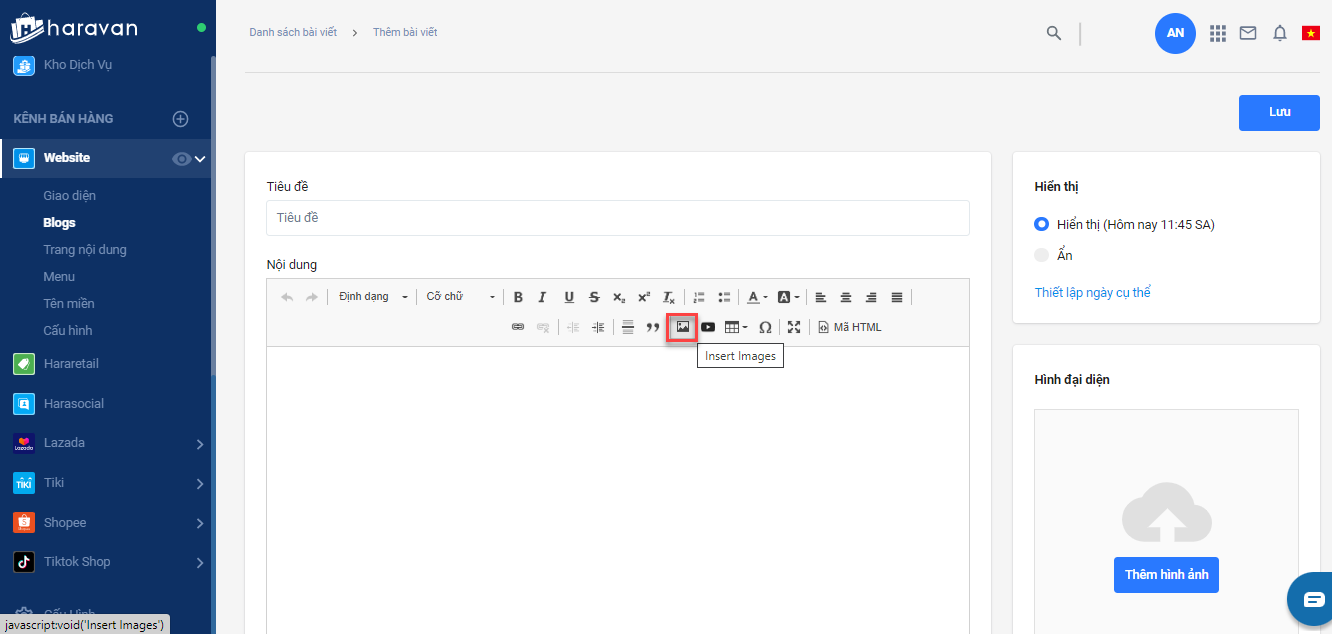Image resolution: width=1332 pixels, height=634 pixels.
Task: Click the remove link icon
Action: pyautogui.click(x=543, y=327)
